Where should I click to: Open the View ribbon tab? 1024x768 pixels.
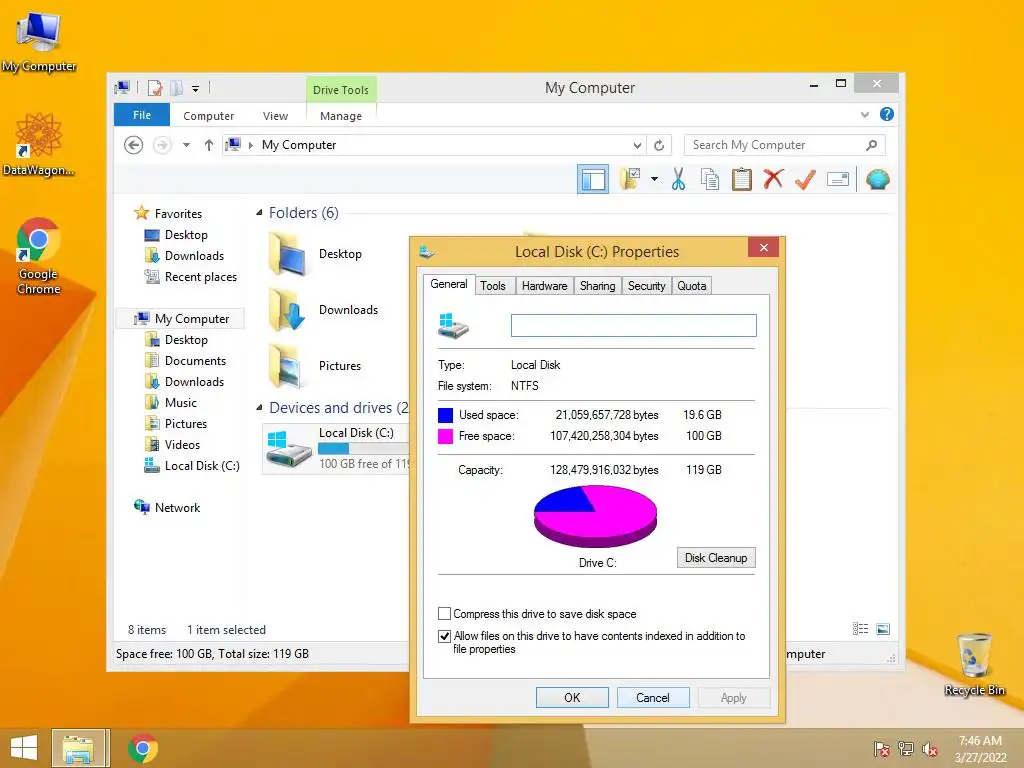click(x=275, y=116)
